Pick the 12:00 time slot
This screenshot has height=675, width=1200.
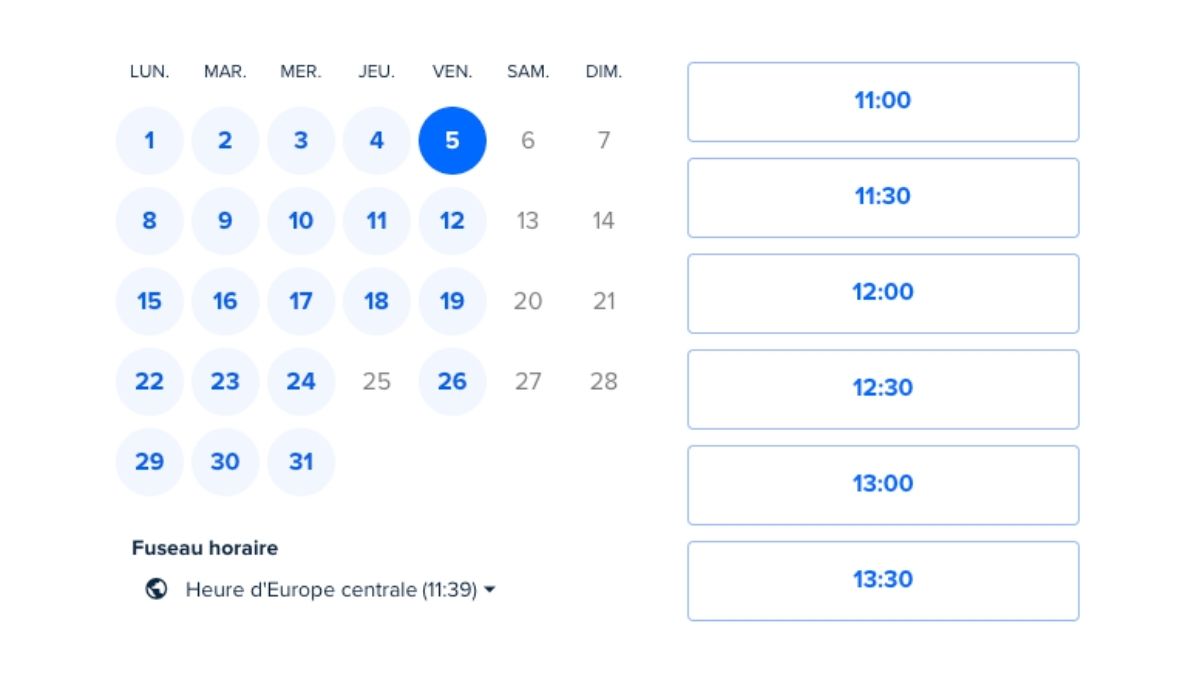(x=883, y=293)
